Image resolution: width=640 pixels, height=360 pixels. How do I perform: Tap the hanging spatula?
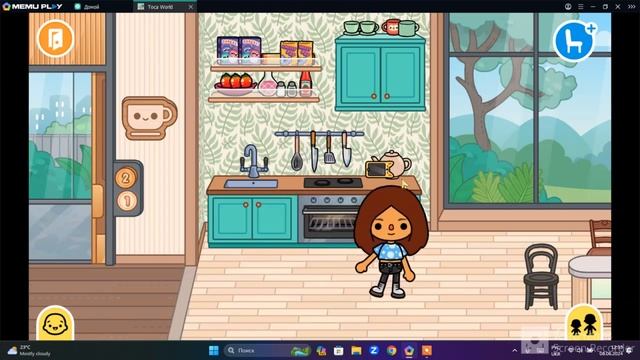click(x=329, y=149)
